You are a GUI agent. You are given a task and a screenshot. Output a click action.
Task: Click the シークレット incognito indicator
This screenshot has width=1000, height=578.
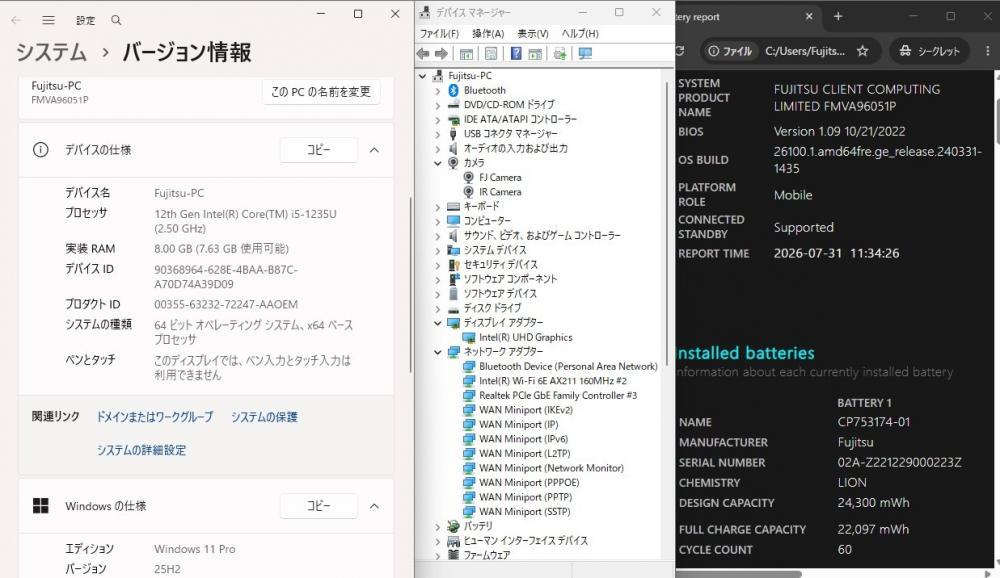[x=929, y=51]
